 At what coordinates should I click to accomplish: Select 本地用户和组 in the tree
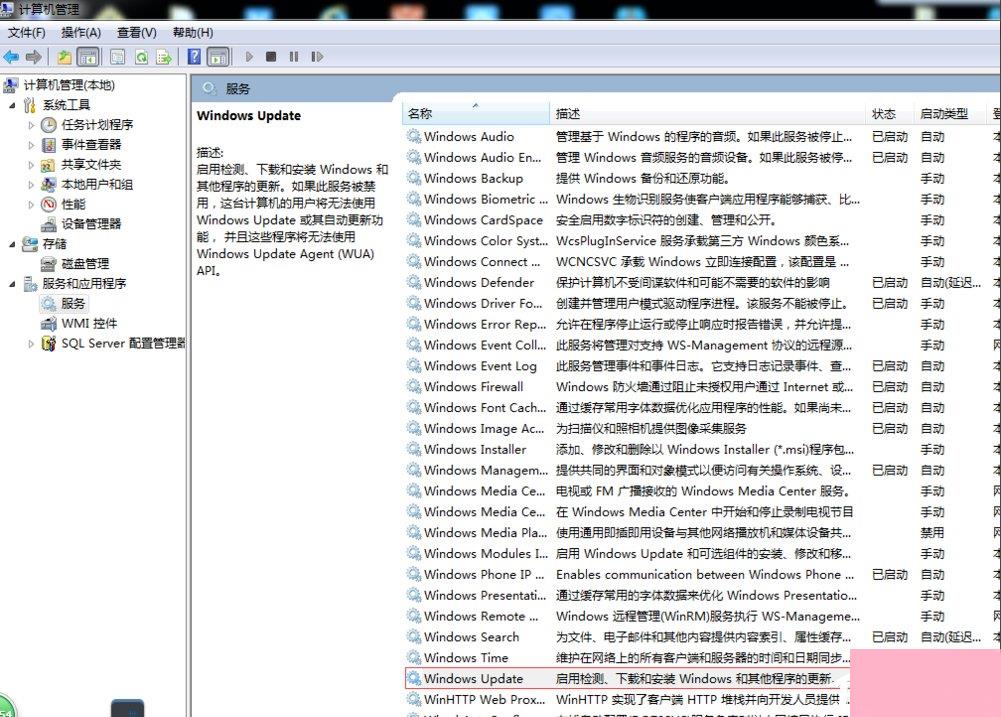tap(97, 185)
